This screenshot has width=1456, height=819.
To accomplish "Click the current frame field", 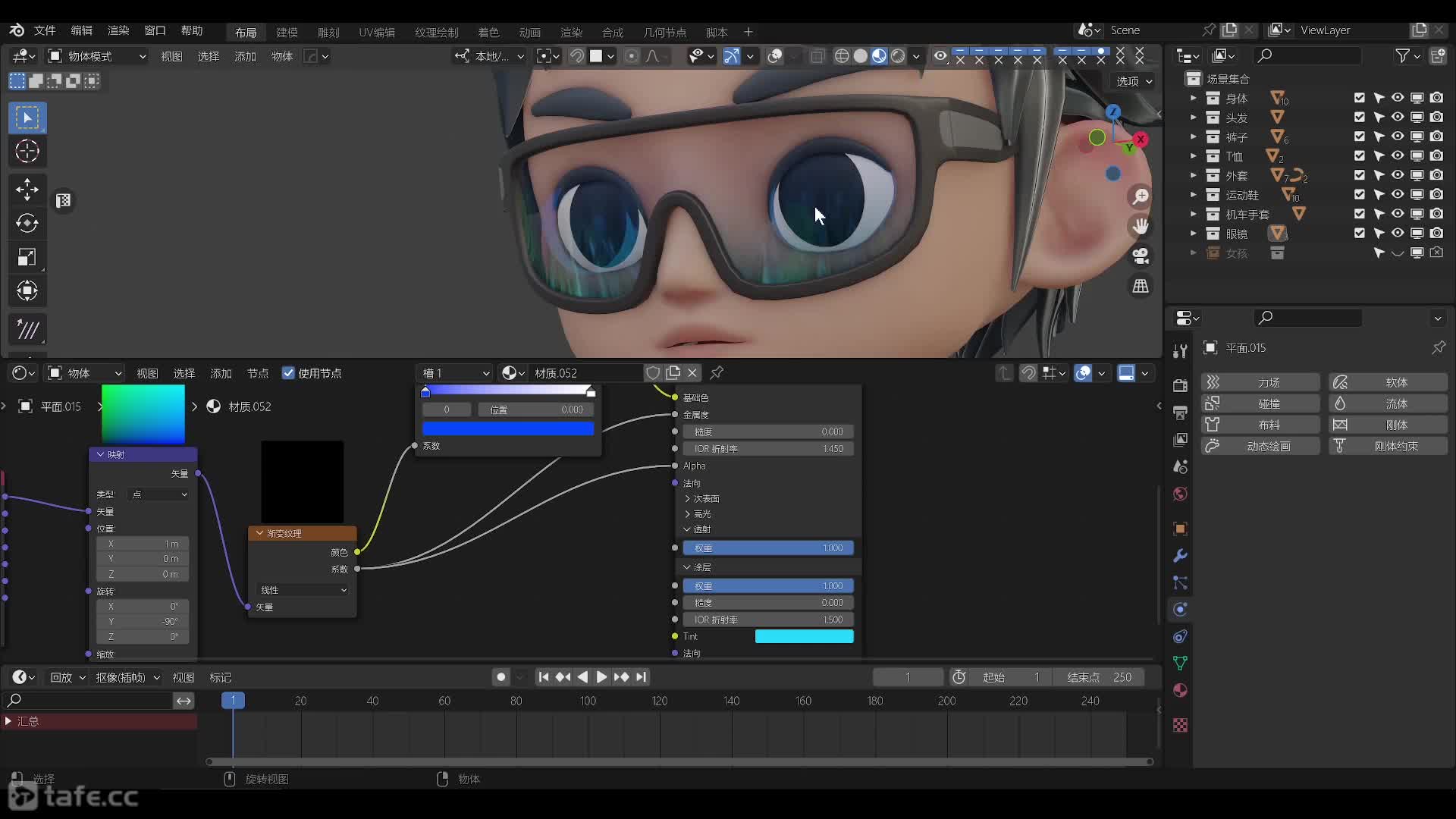I will tap(908, 677).
